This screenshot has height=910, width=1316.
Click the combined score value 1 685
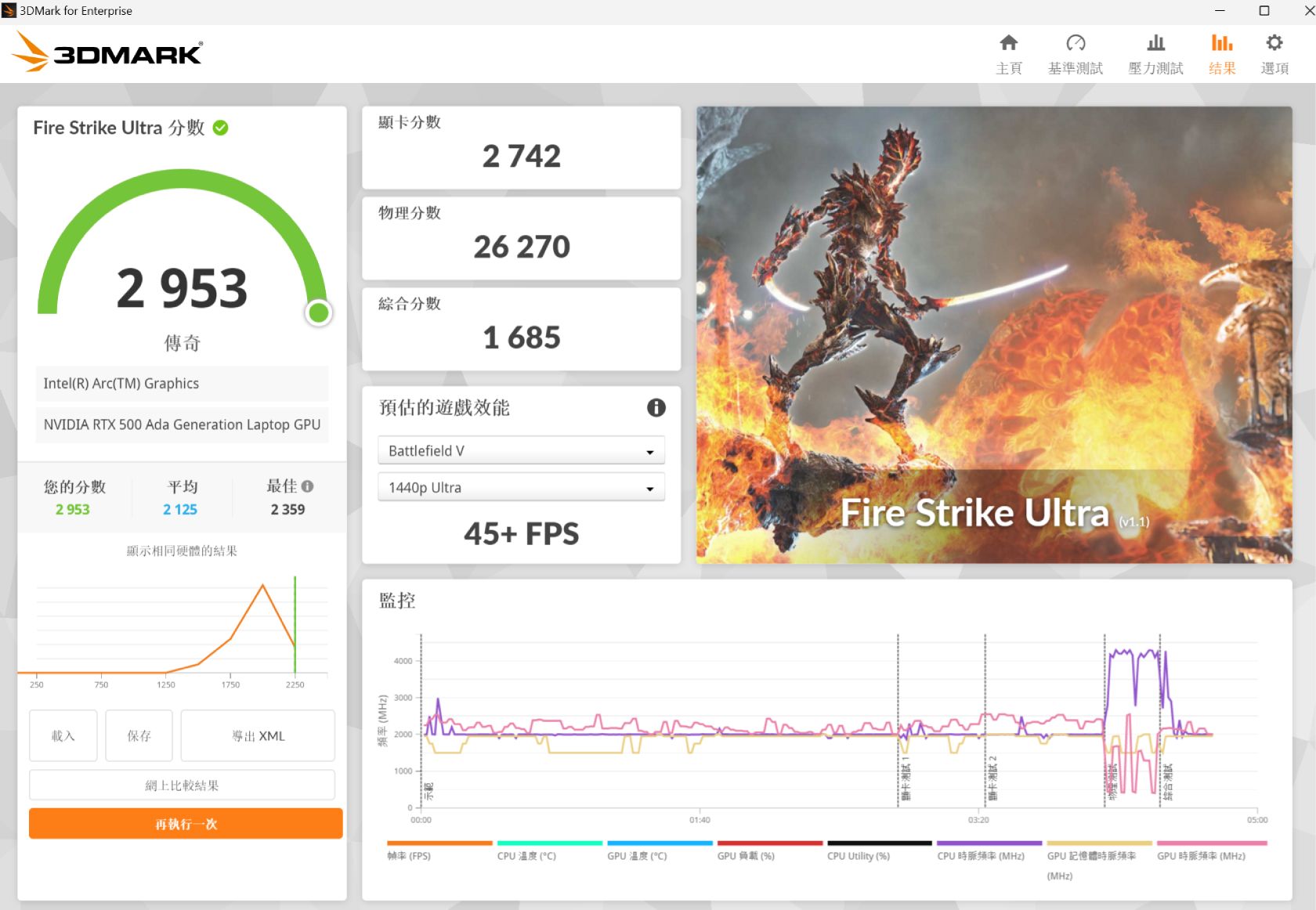pyautogui.click(x=522, y=338)
